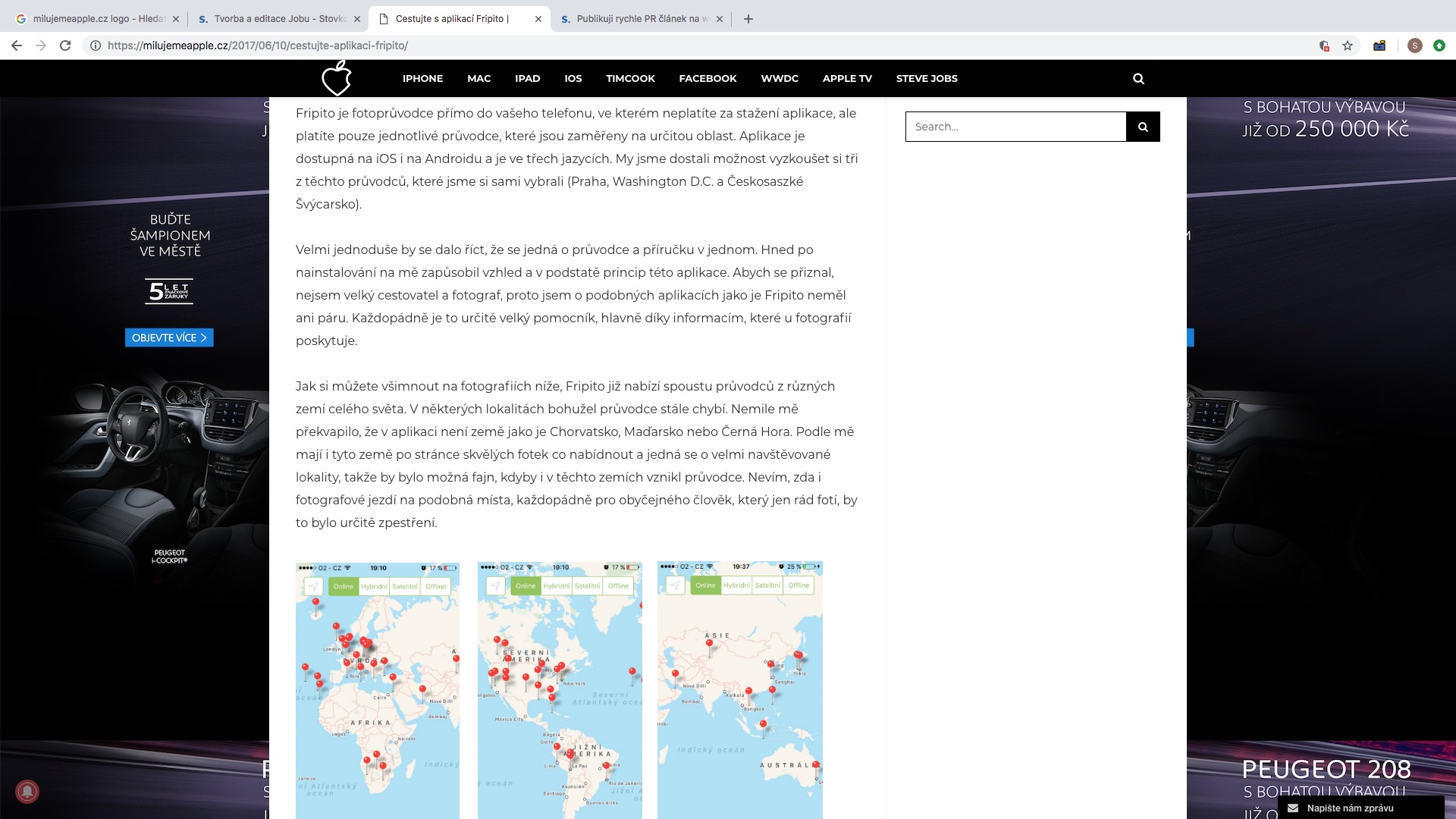Open the TIMCOOK menu item
This screenshot has width=1456, height=819.
630,78
